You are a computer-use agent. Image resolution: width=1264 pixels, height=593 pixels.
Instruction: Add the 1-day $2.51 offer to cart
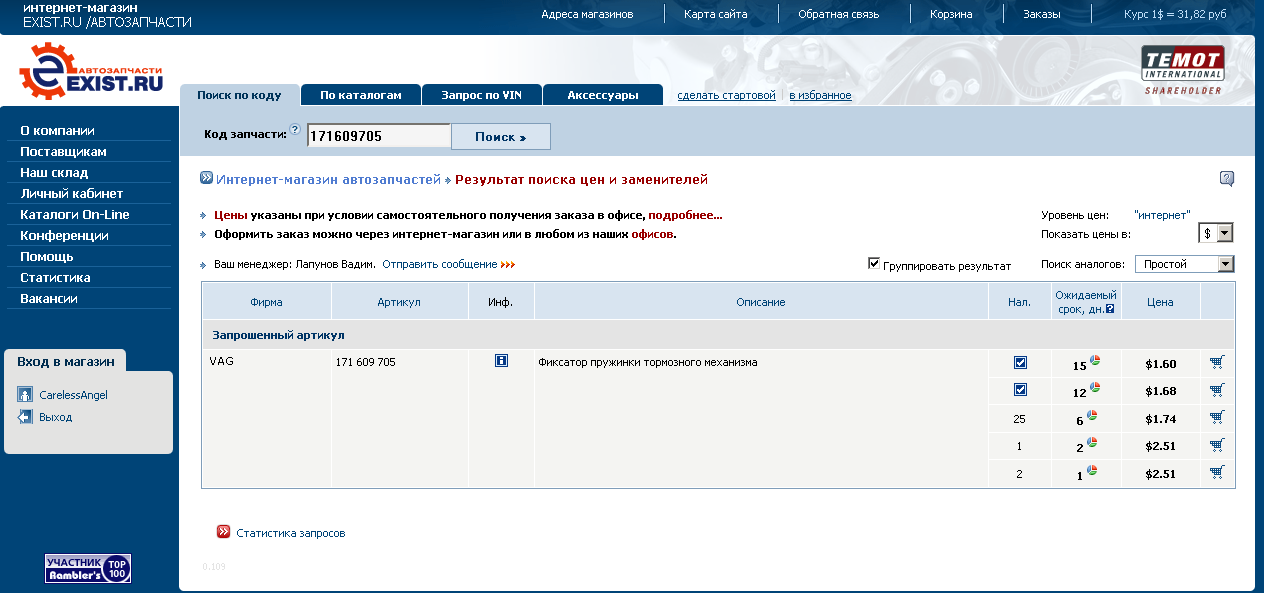[x=1216, y=472]
